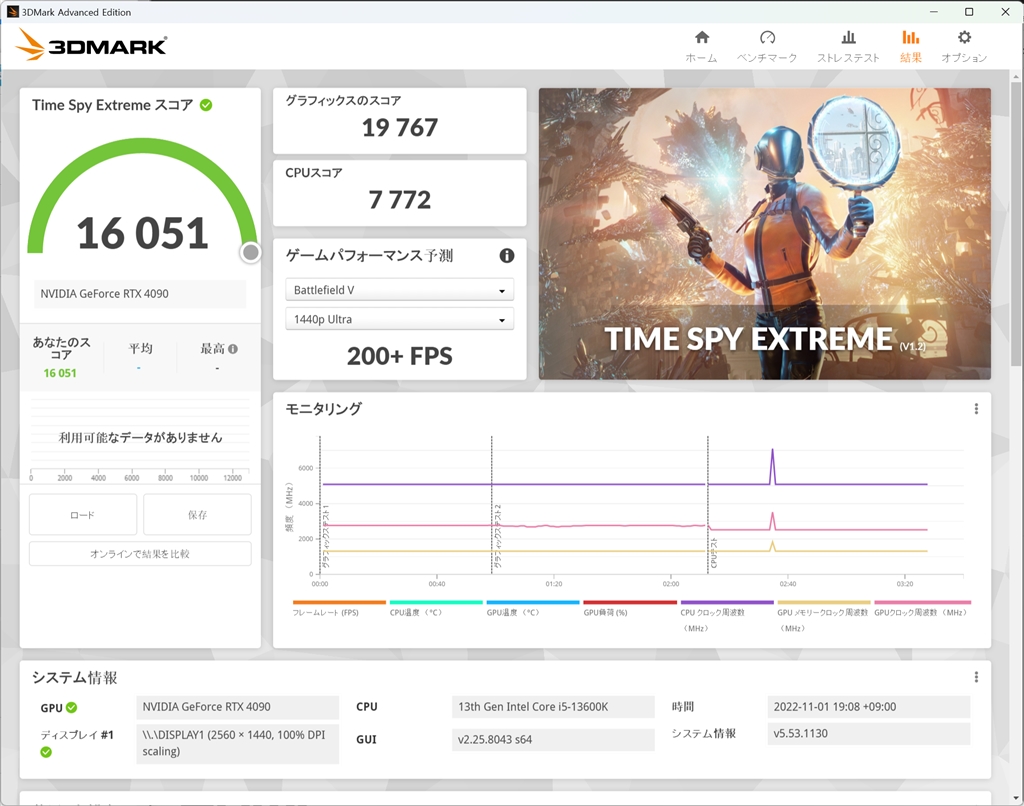Click the green validation checkmark beside Time Spy Extreme score

coord(206,105)
